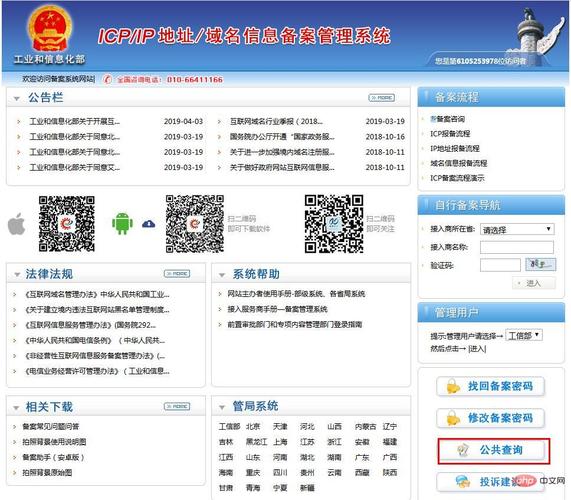The width and height of the screenshot is (571, 500).
Task: Open ICP报备流程 link
Action: tap(450, 134)
